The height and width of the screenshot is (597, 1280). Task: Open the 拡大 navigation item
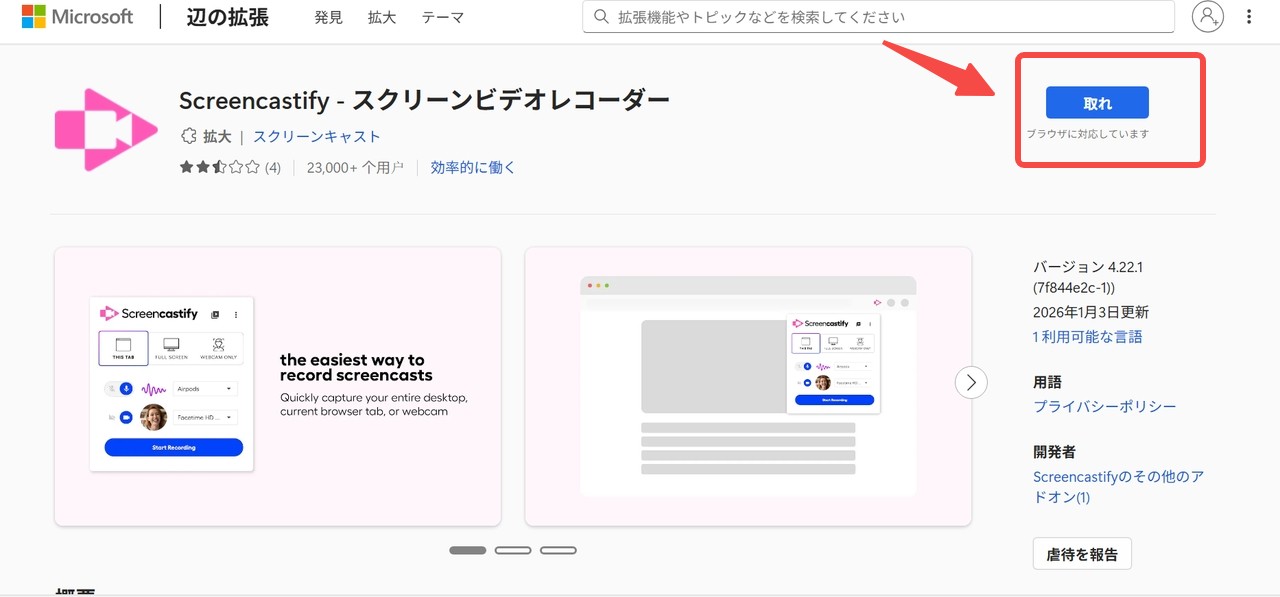pos(381,17)
